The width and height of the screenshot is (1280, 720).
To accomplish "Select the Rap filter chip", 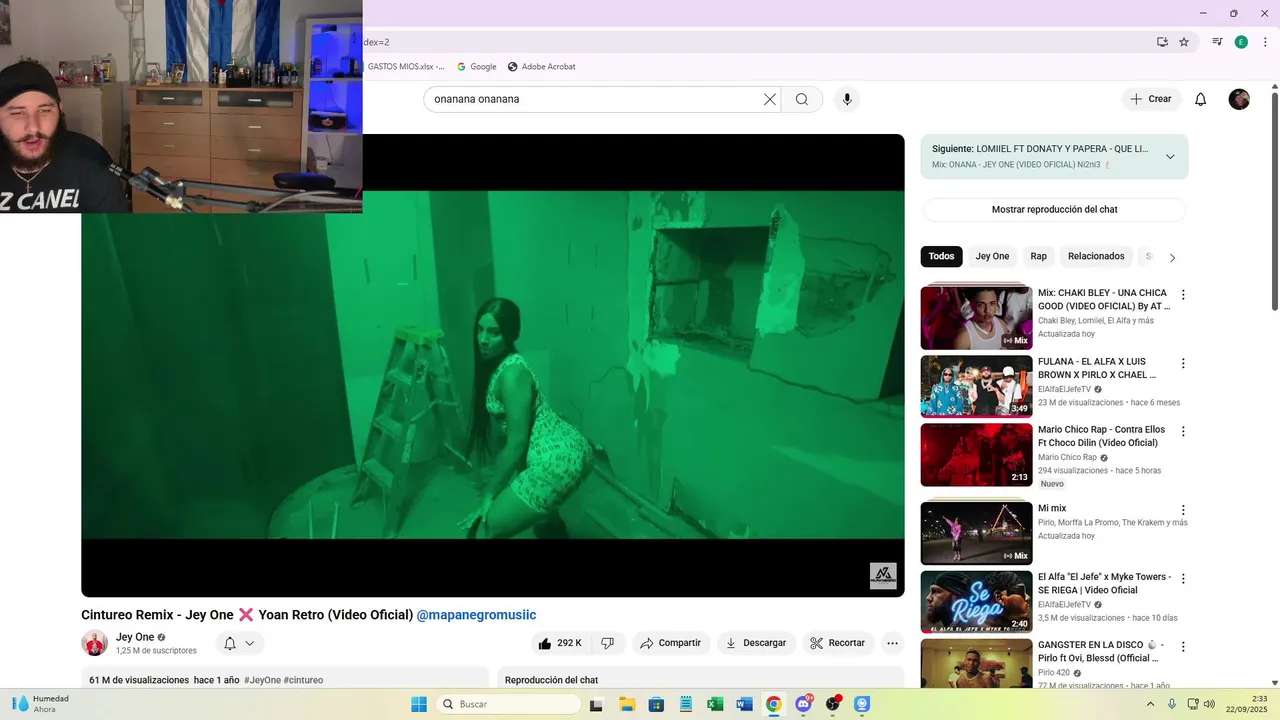I will (1039, 256).
